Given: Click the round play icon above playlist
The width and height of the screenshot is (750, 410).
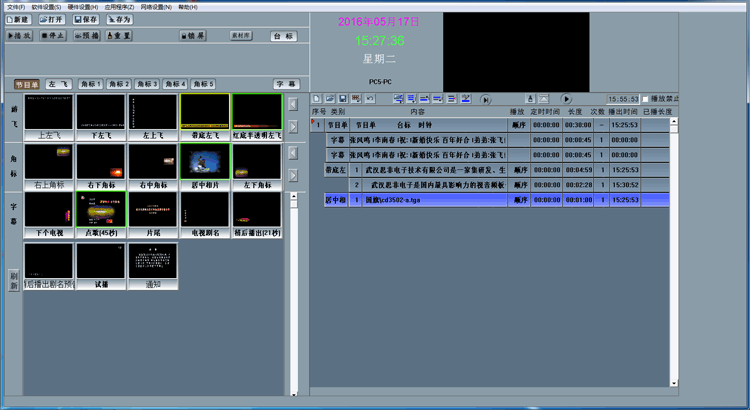Looking at the screenshot, I should pyautogui.click(x=566, y=99).
